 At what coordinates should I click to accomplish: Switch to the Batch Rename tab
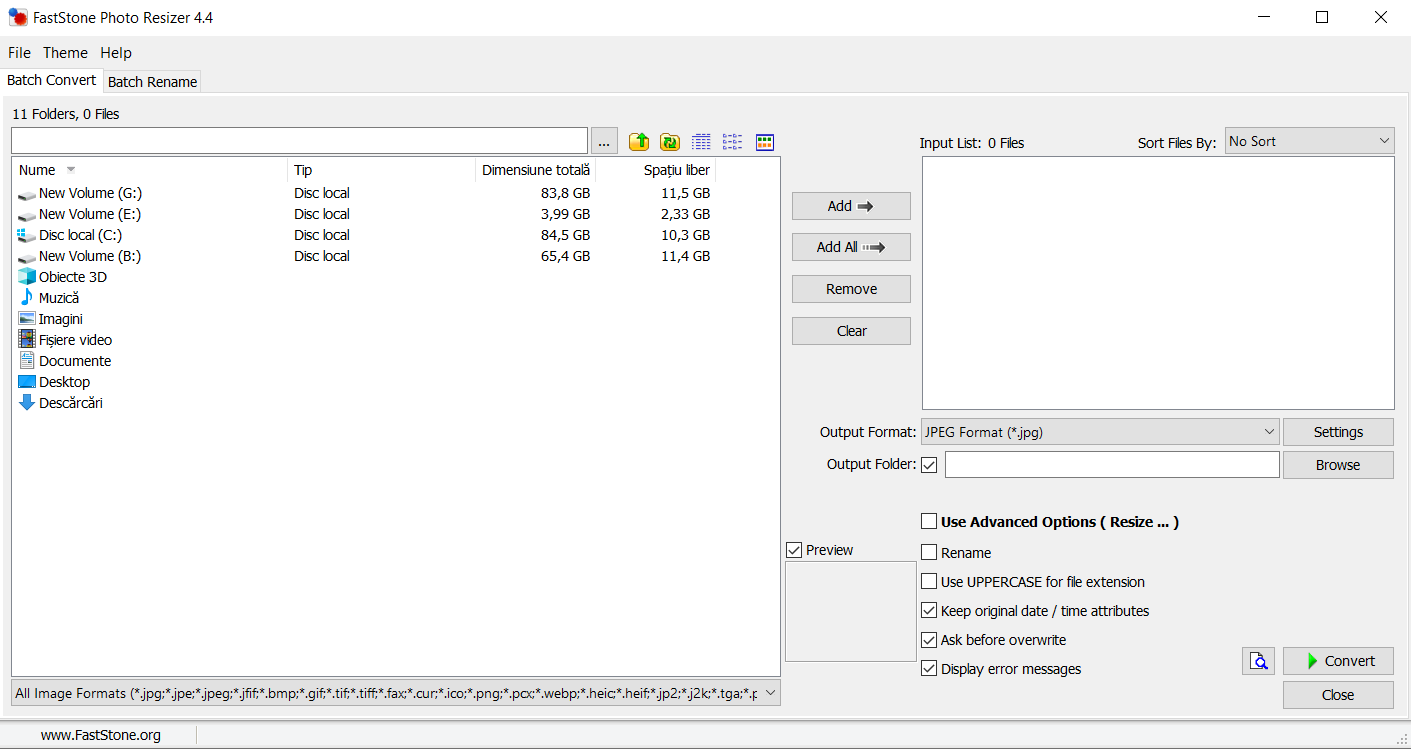click(152, 82)
